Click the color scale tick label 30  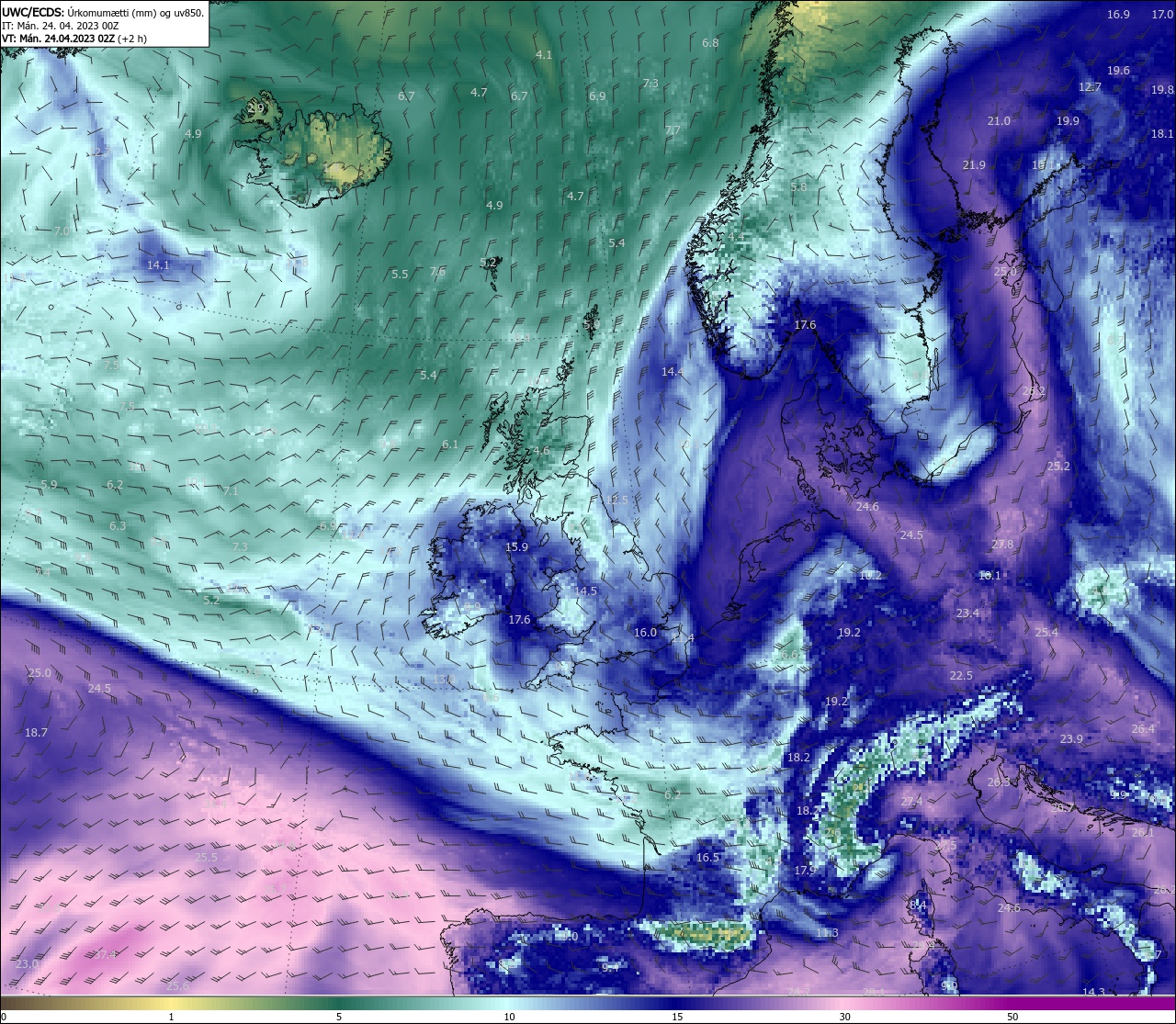(844, 1017)
